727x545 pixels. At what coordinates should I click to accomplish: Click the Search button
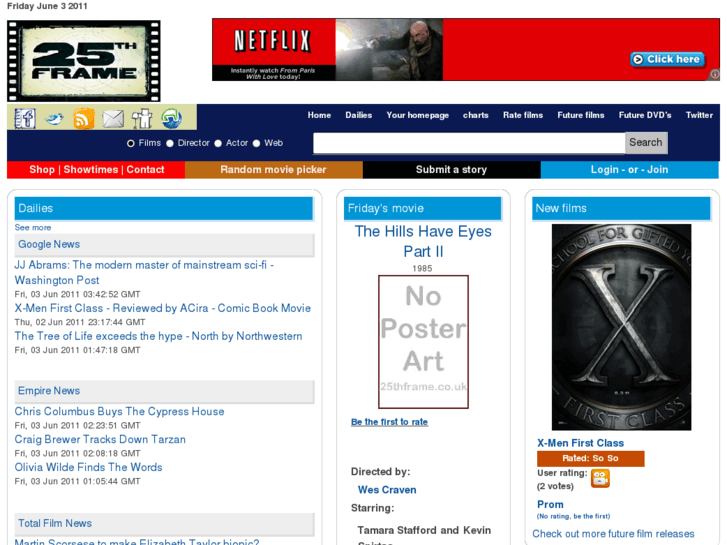[x=646, y=142]
